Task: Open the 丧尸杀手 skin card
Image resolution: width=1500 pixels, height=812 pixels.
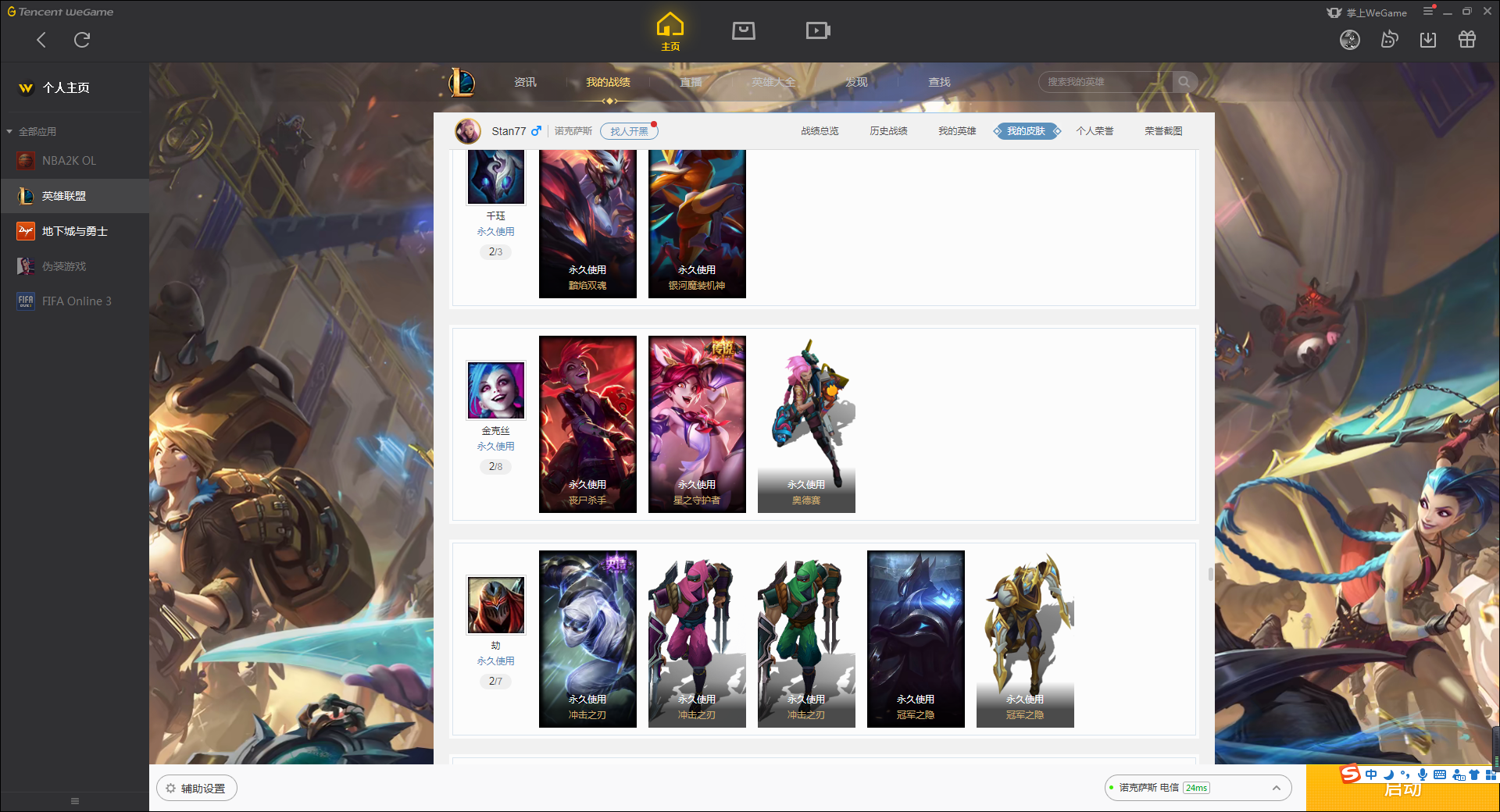Action: click(x=587, y=425)
